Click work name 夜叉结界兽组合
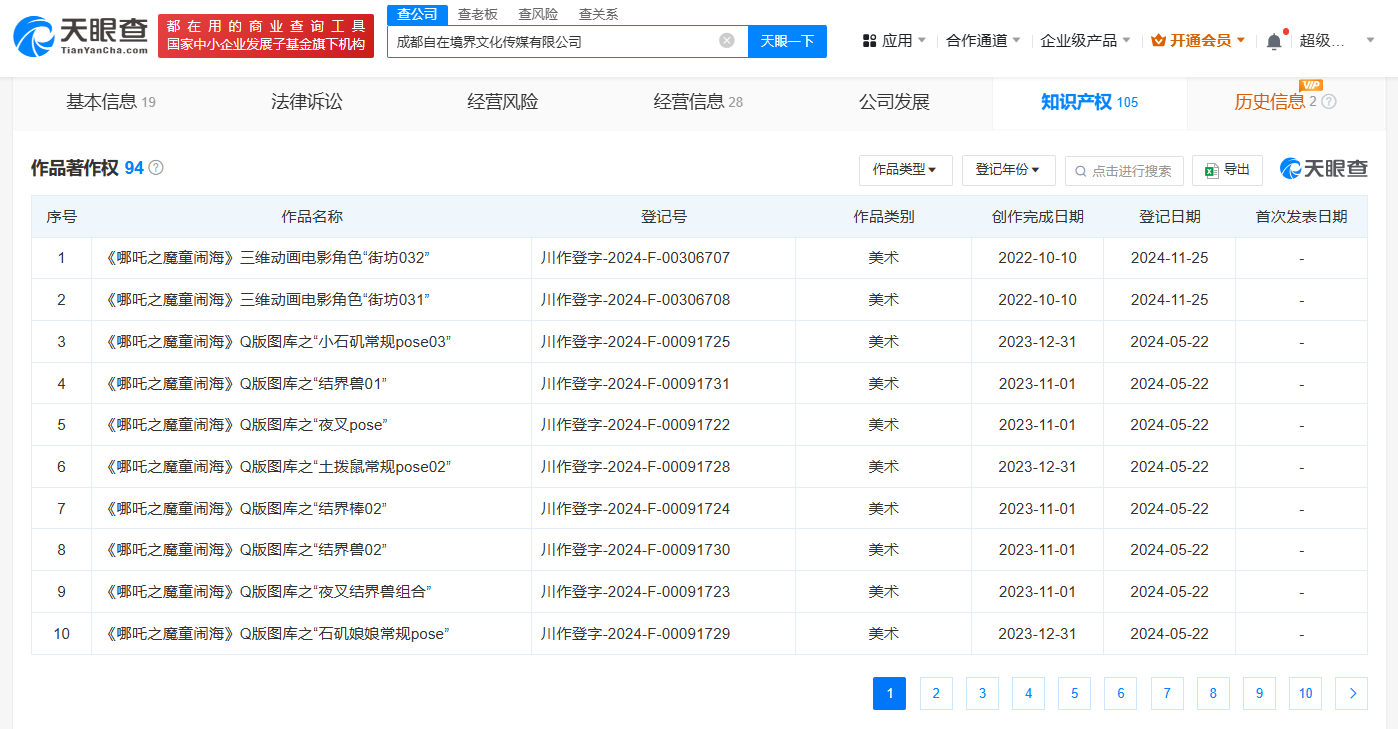The image size is (1398, 729). click(x=268, y=592)
